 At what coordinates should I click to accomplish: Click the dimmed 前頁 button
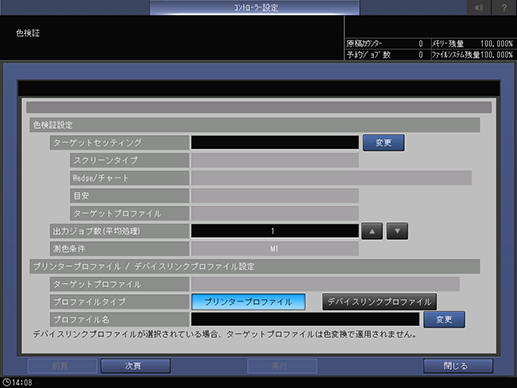63,366
